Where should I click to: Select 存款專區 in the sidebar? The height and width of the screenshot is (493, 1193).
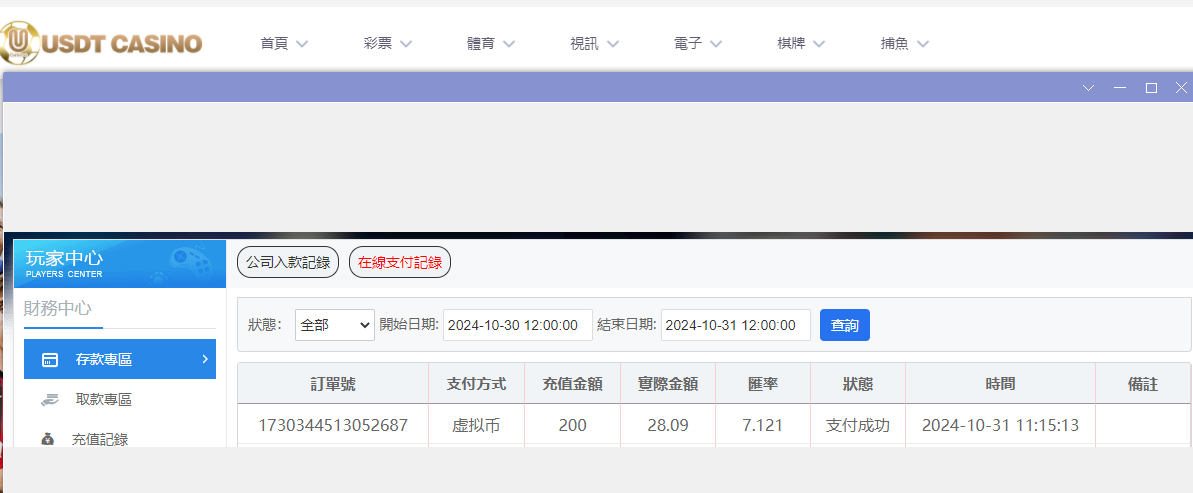tap(120, 360)
